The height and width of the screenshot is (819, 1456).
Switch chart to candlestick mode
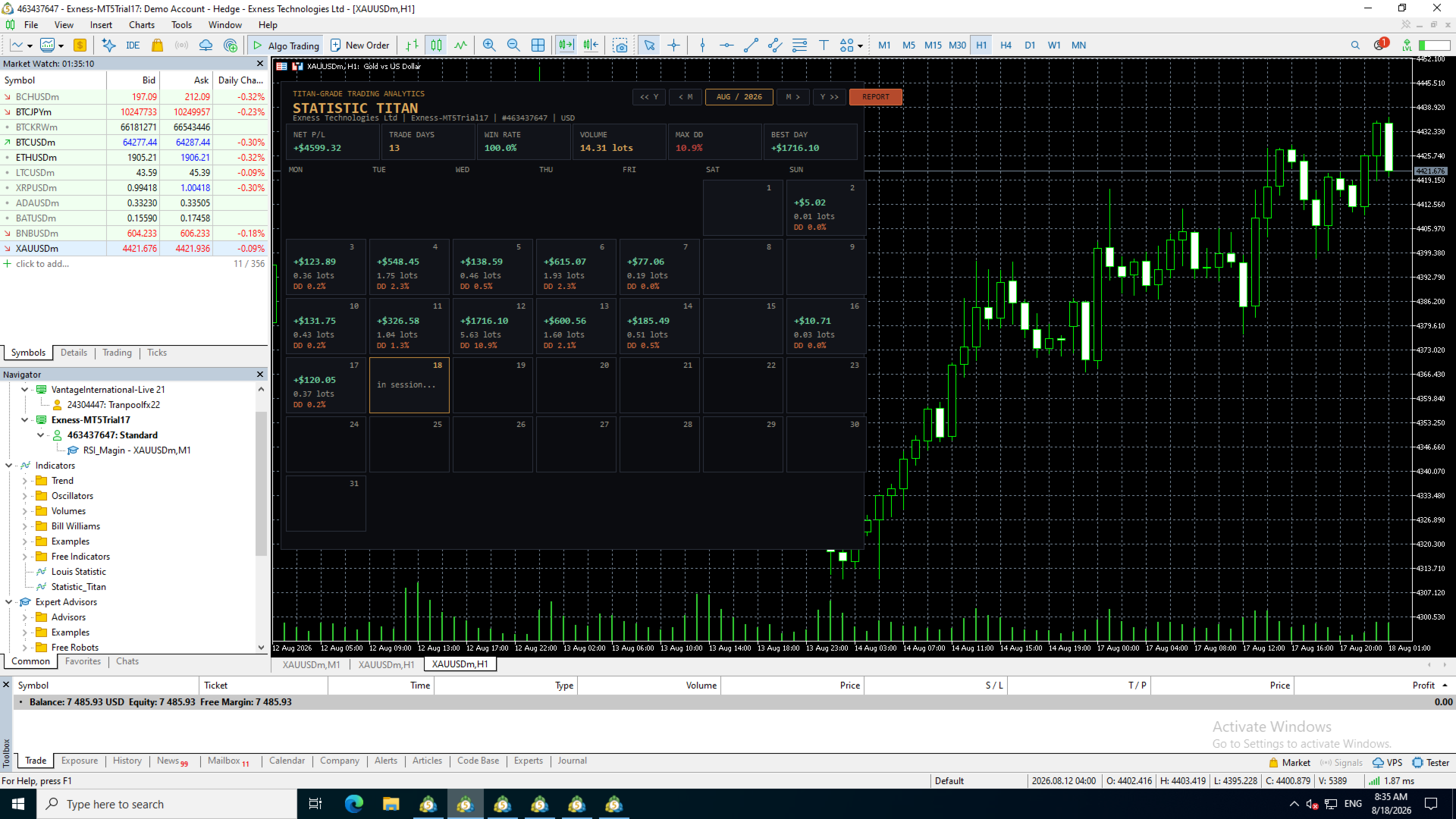point(436,45)
